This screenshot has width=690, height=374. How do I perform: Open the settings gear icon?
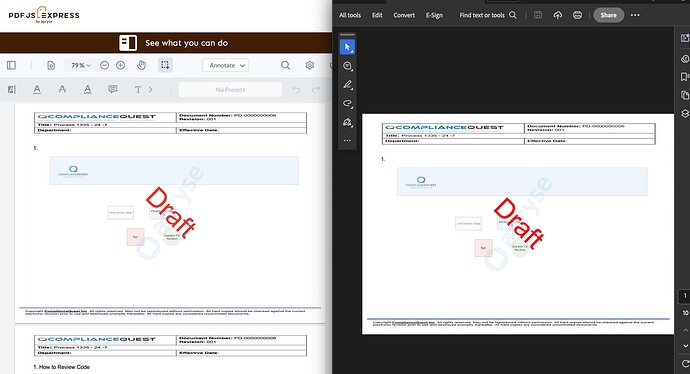(x=310, y=65)
